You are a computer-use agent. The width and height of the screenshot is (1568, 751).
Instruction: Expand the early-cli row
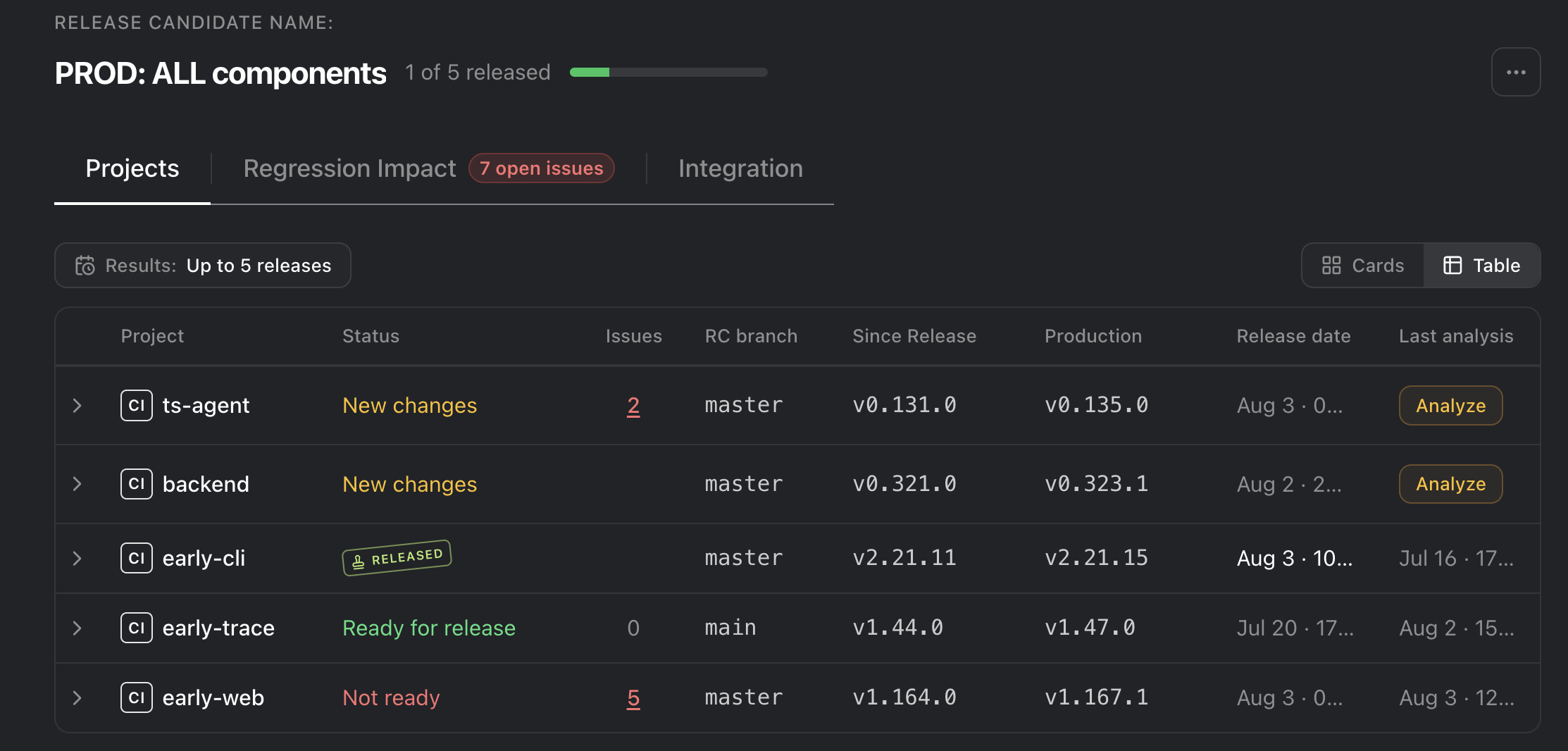[77, 558]
